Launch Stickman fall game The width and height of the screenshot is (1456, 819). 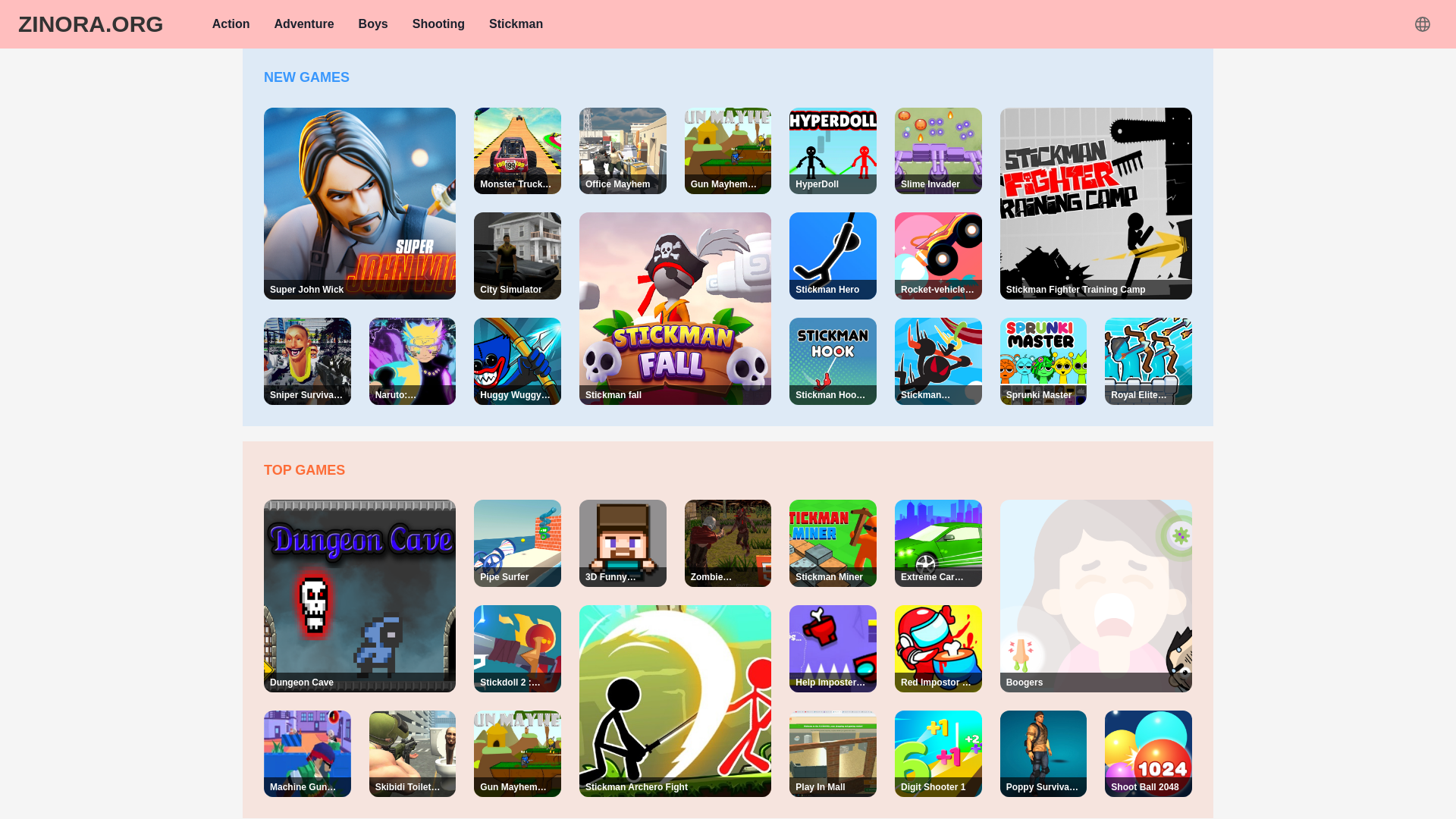coord(675,308)
